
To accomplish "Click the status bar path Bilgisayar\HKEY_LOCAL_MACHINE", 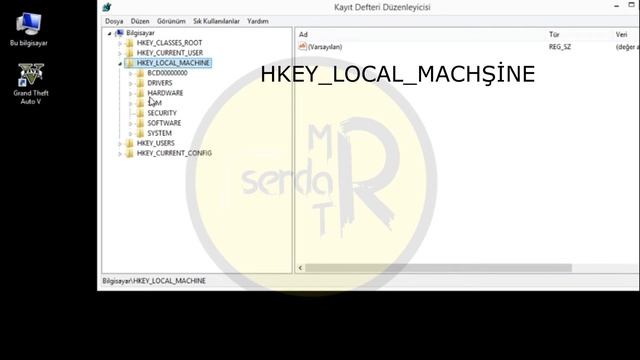I will click(x=154, y=281).
